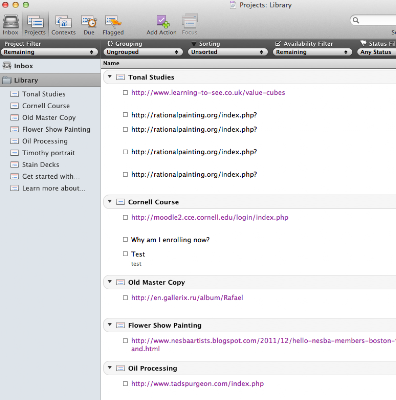
Task: Select the Tonal Studies heading text
Action: pos(151,77)
